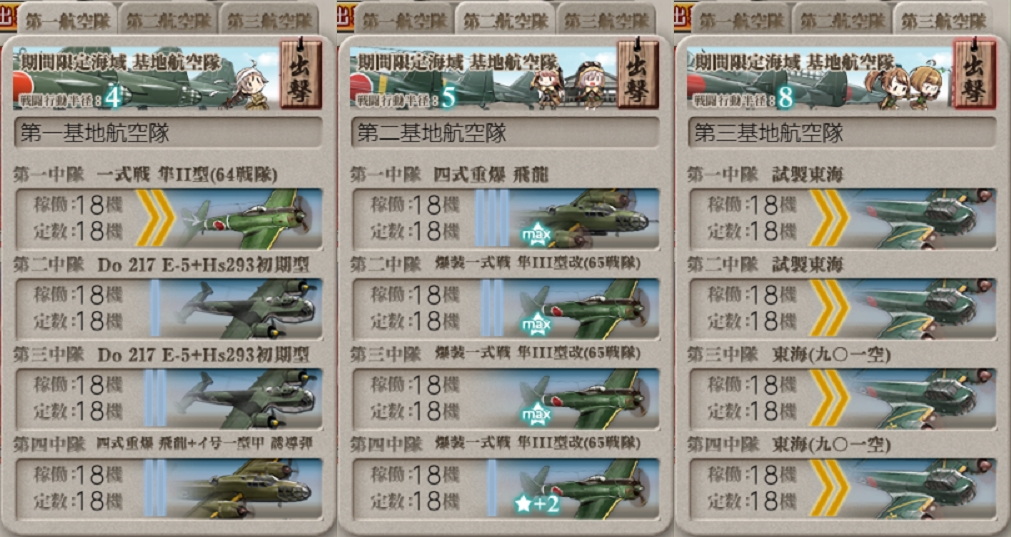This screenshot has height=537, width=1011.
Task: Click the 第二基地航空隊 name field
Action: [506, 133]
